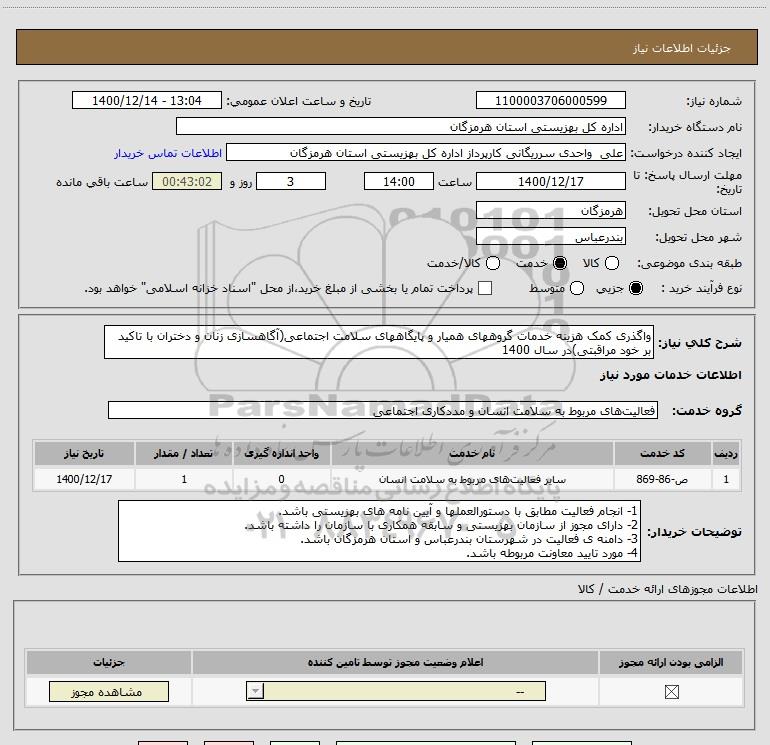The height and width of the screenshot is (745, 770).
Task: Click the جزئیات اطلاعات نیاز title bar
Action: [x=386, y=48]
